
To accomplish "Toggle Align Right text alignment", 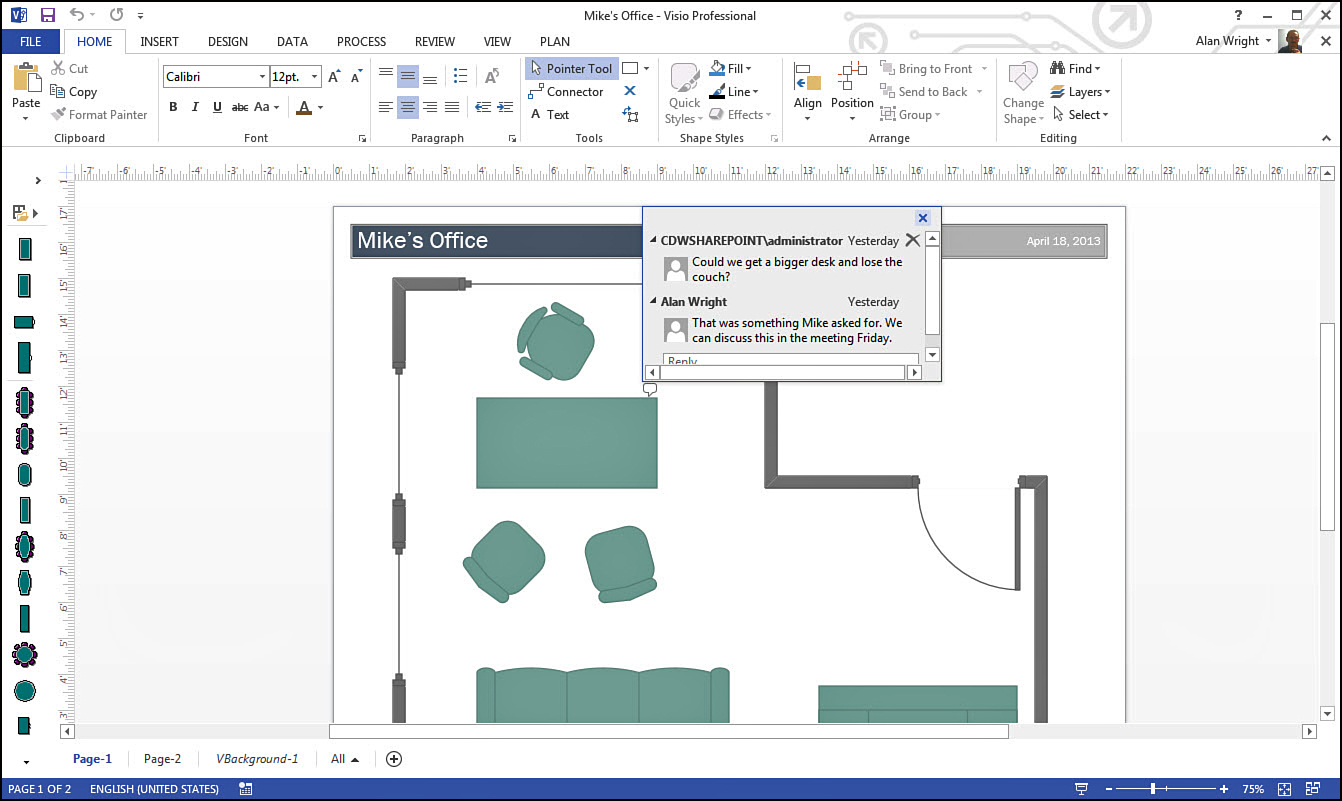I will (430, 107).
